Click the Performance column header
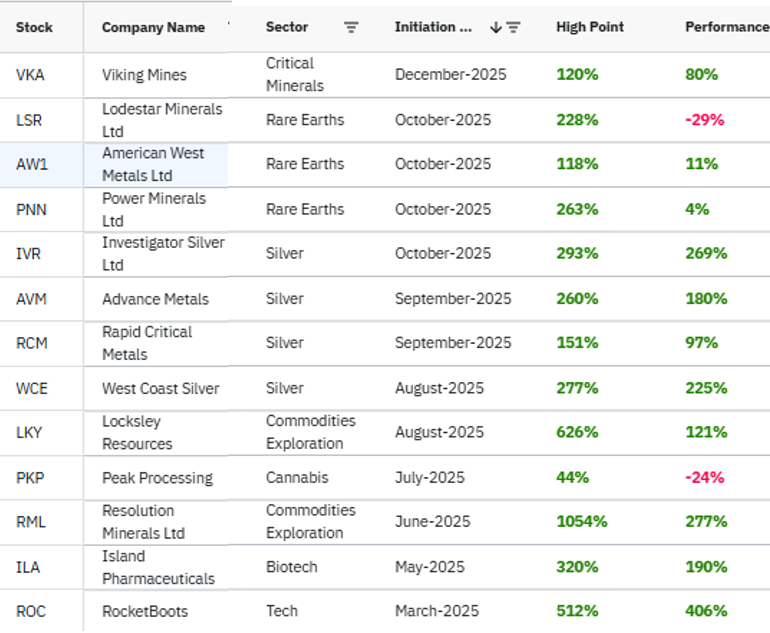This screenshot has width=770, height=633. point(726,28)
